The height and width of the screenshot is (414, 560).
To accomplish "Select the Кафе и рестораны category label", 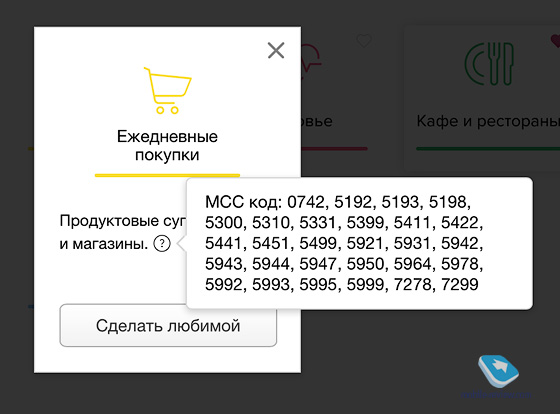I will click(488, 121).
